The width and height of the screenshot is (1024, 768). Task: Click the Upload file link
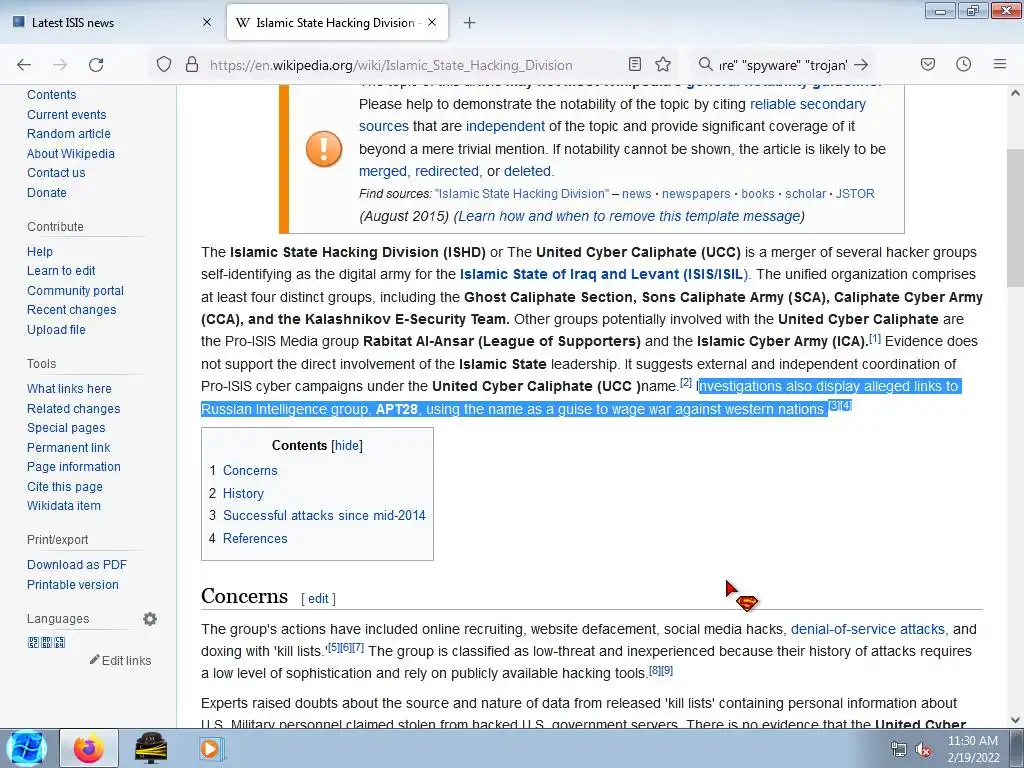tap(56, 330)
